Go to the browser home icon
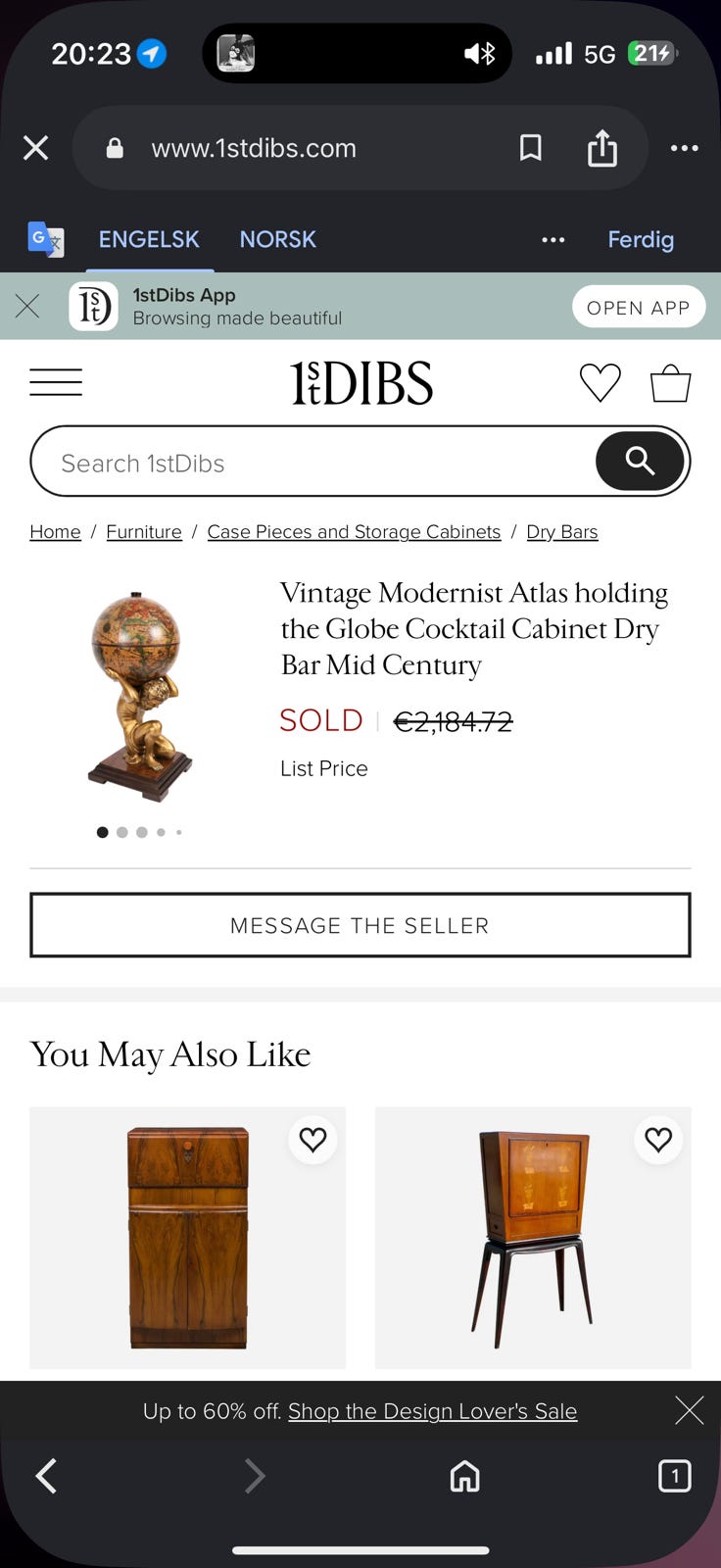 pos(464,1476)
